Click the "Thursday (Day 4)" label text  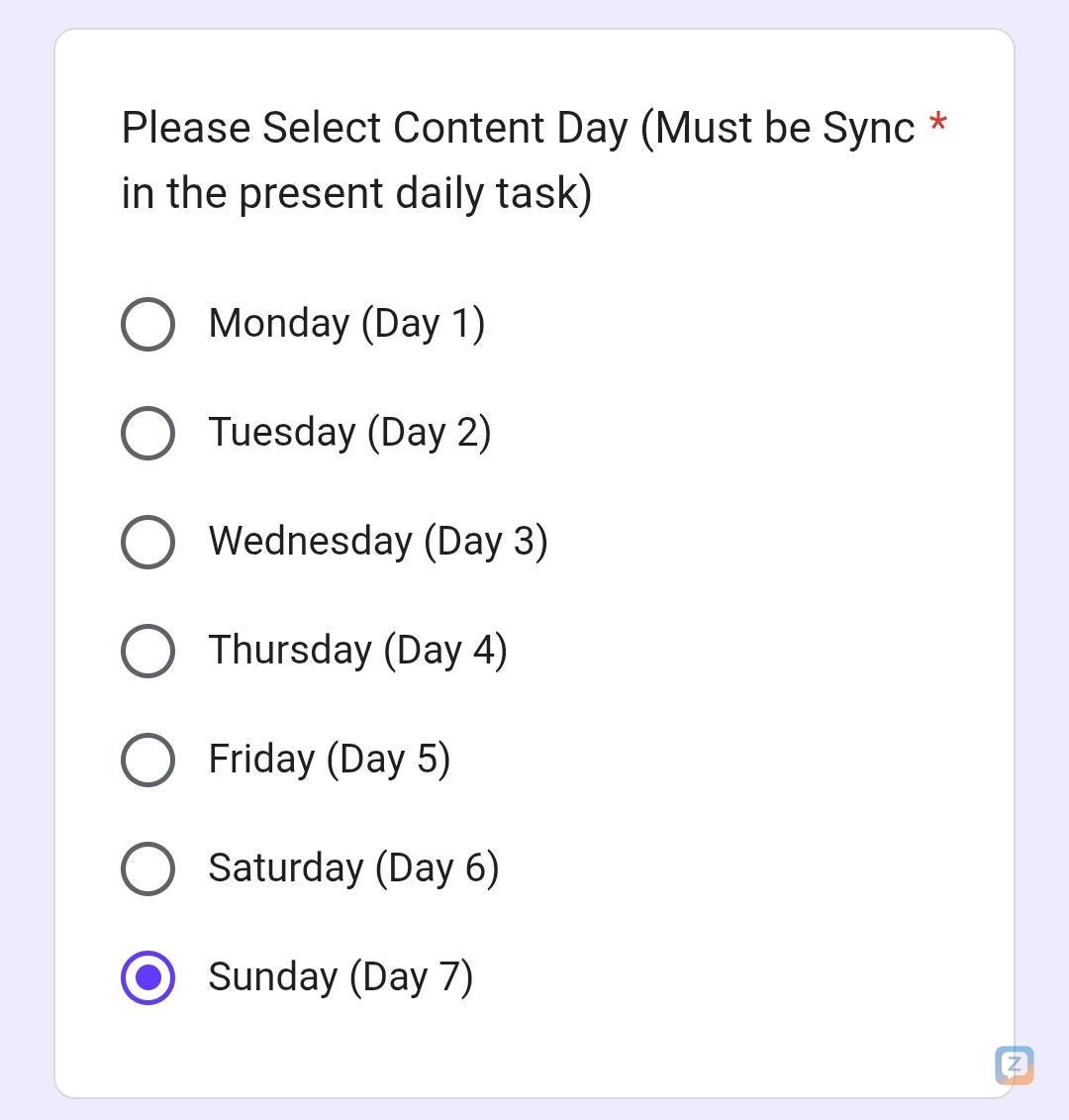(357, 651)
